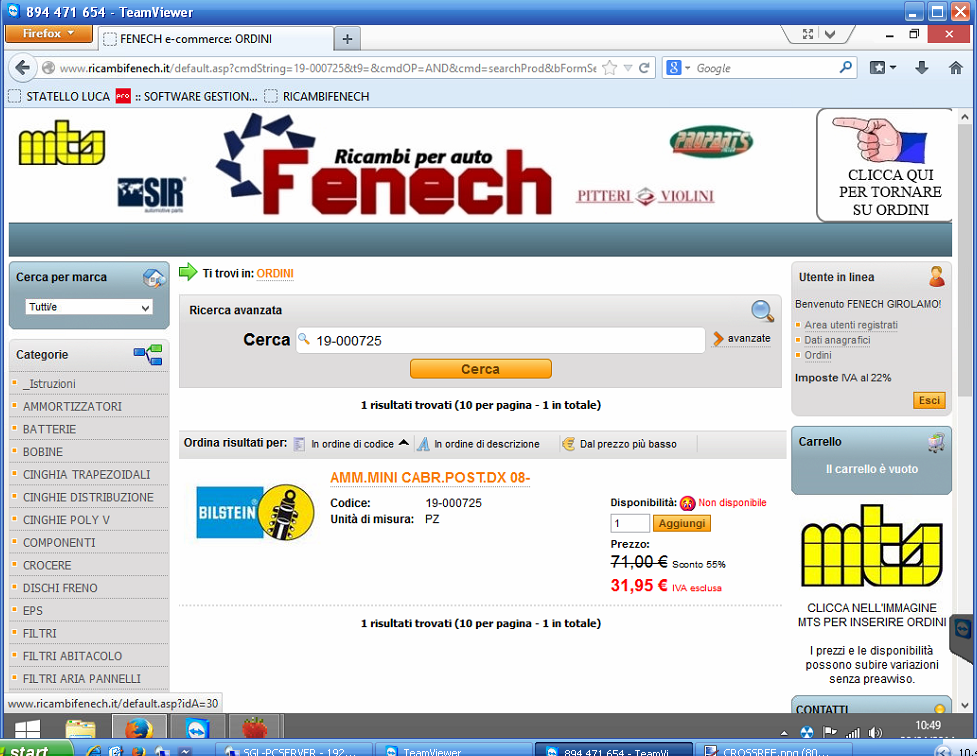Click the shopping cart icon in Carrello
Screen dimensions: 977x756
coord(936,442)
